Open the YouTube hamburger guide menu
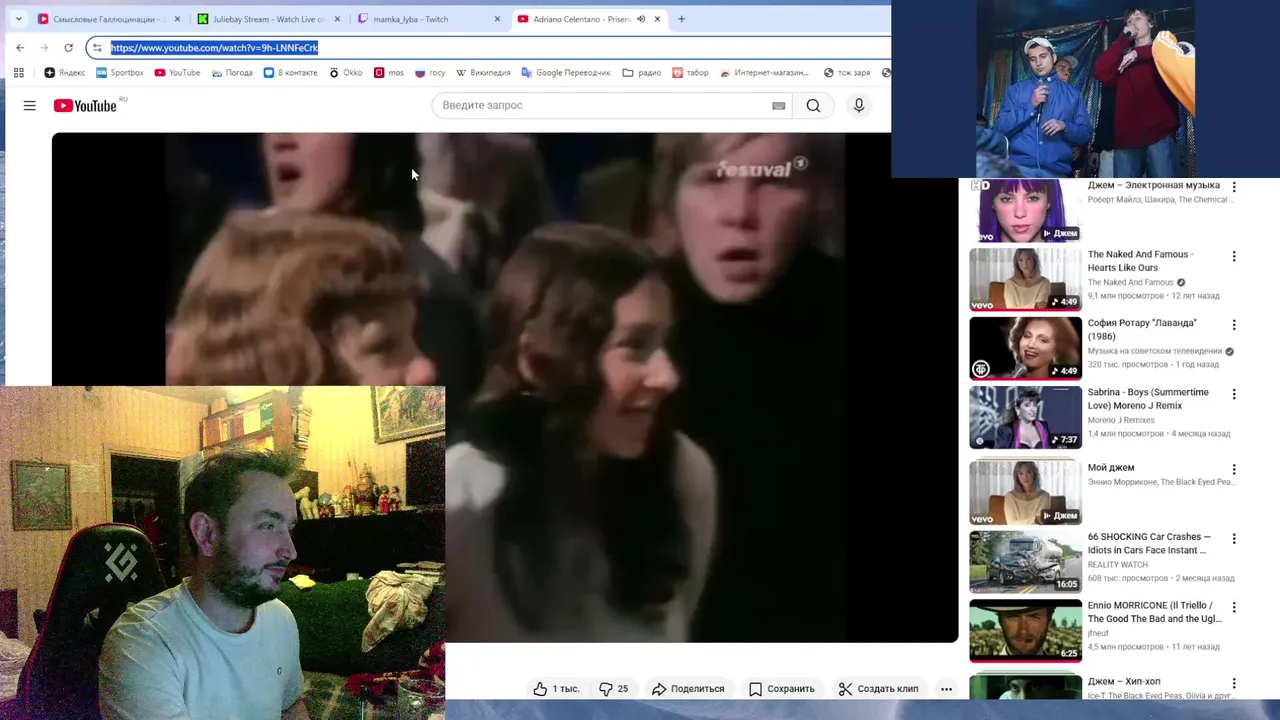The image size is (1280, 720). coord(30,105)
